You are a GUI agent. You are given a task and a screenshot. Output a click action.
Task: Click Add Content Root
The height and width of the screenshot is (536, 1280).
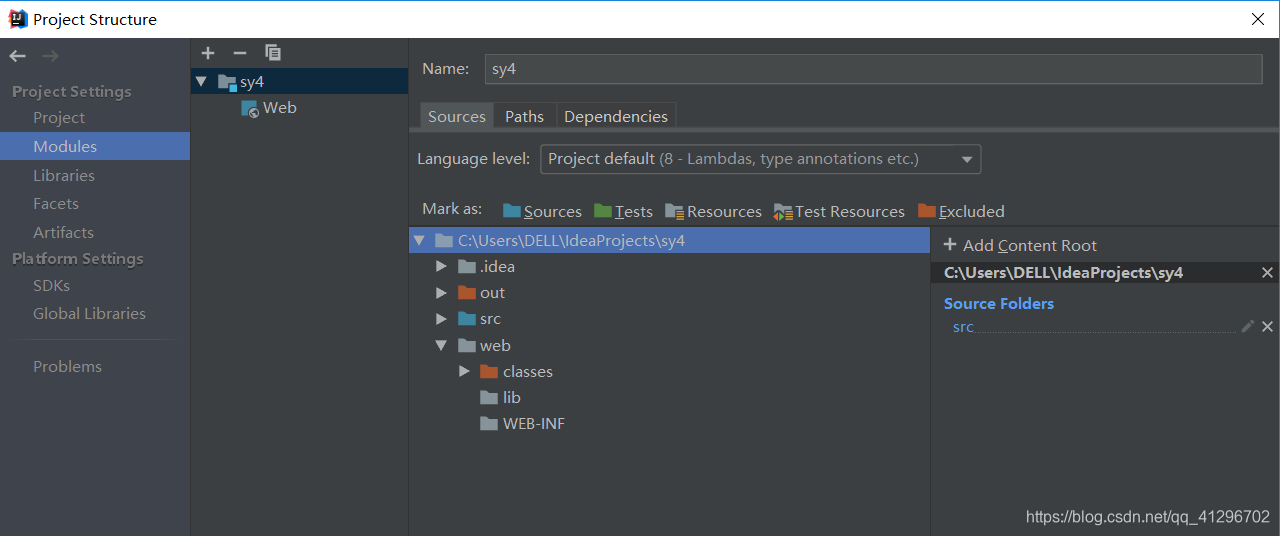coord(1020,245)
